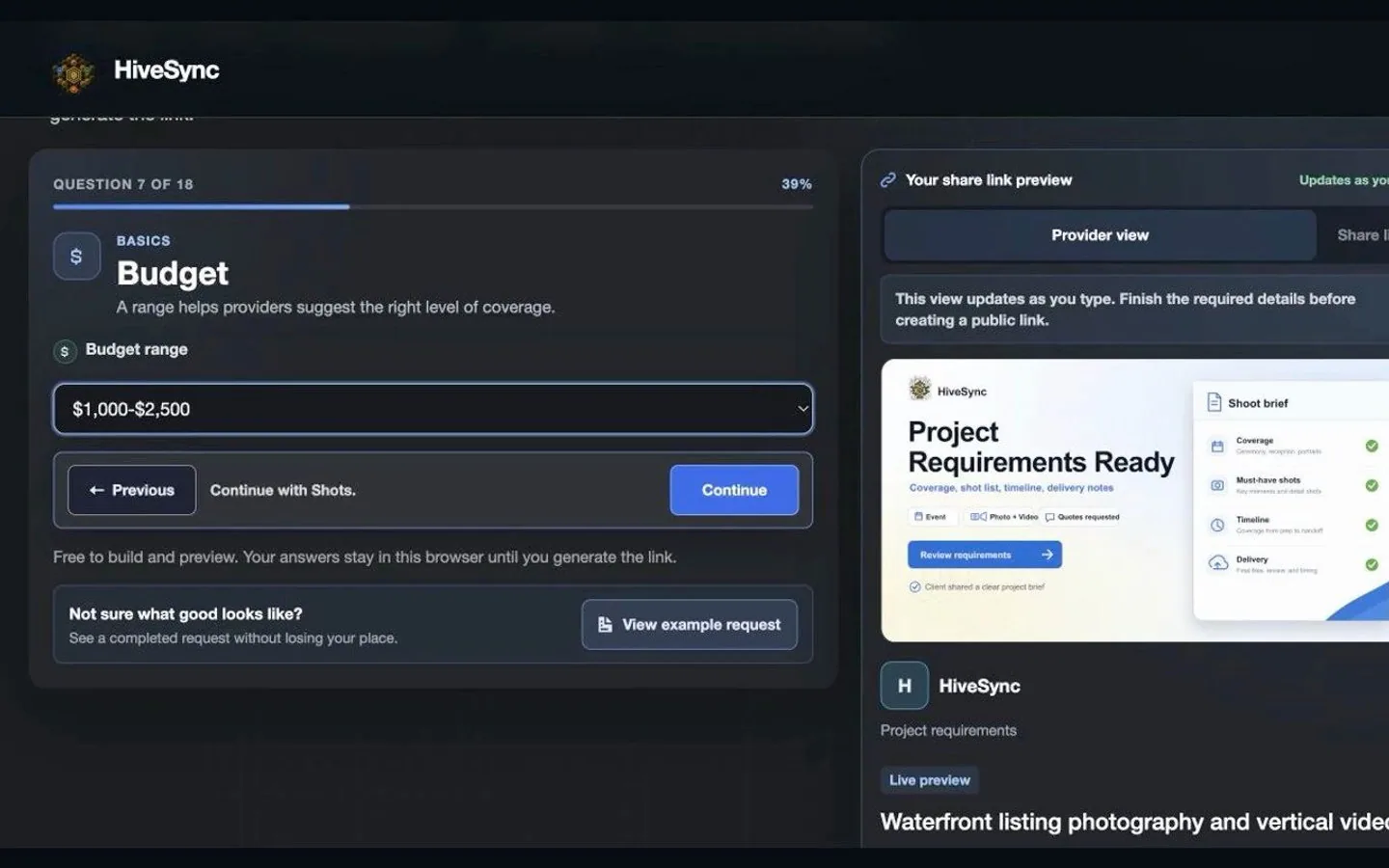
Task: Click Review requirements button in the preview image
Action: click(985, 555)
